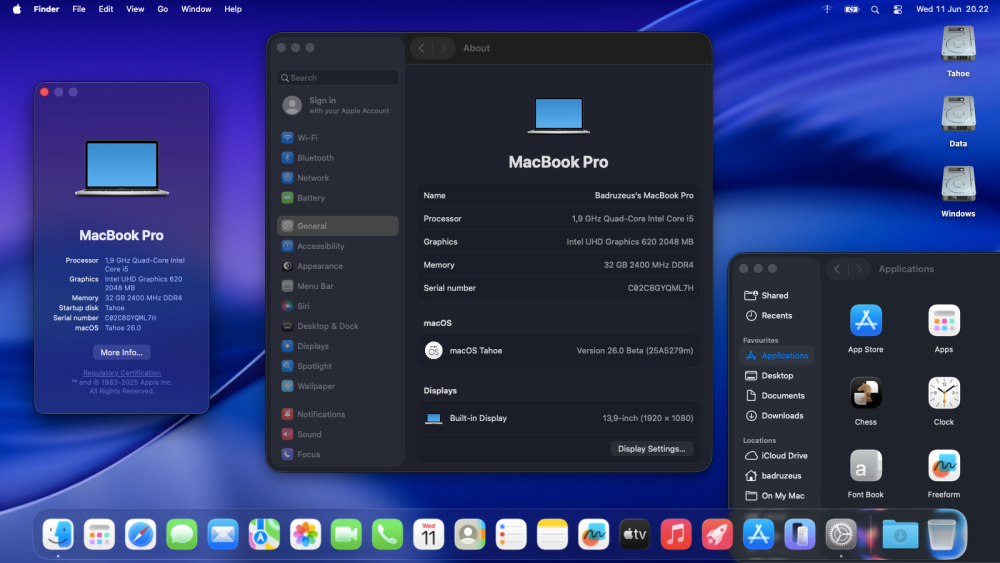Open the Go menu
The height and width of the screenshot is (563, 1000).
click(x=163, y=9)
